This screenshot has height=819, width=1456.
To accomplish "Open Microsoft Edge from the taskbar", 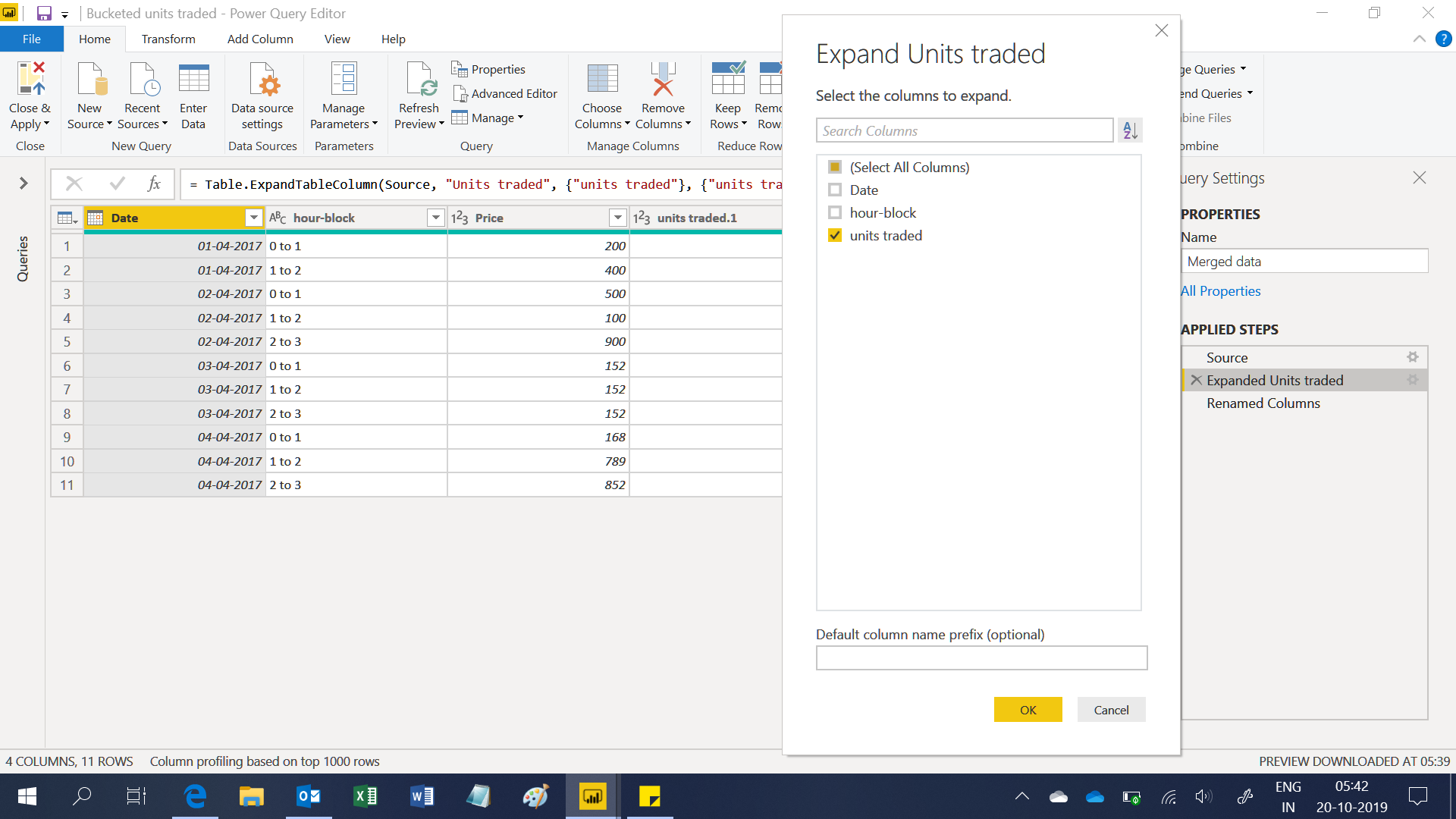I will click(195, 796).
